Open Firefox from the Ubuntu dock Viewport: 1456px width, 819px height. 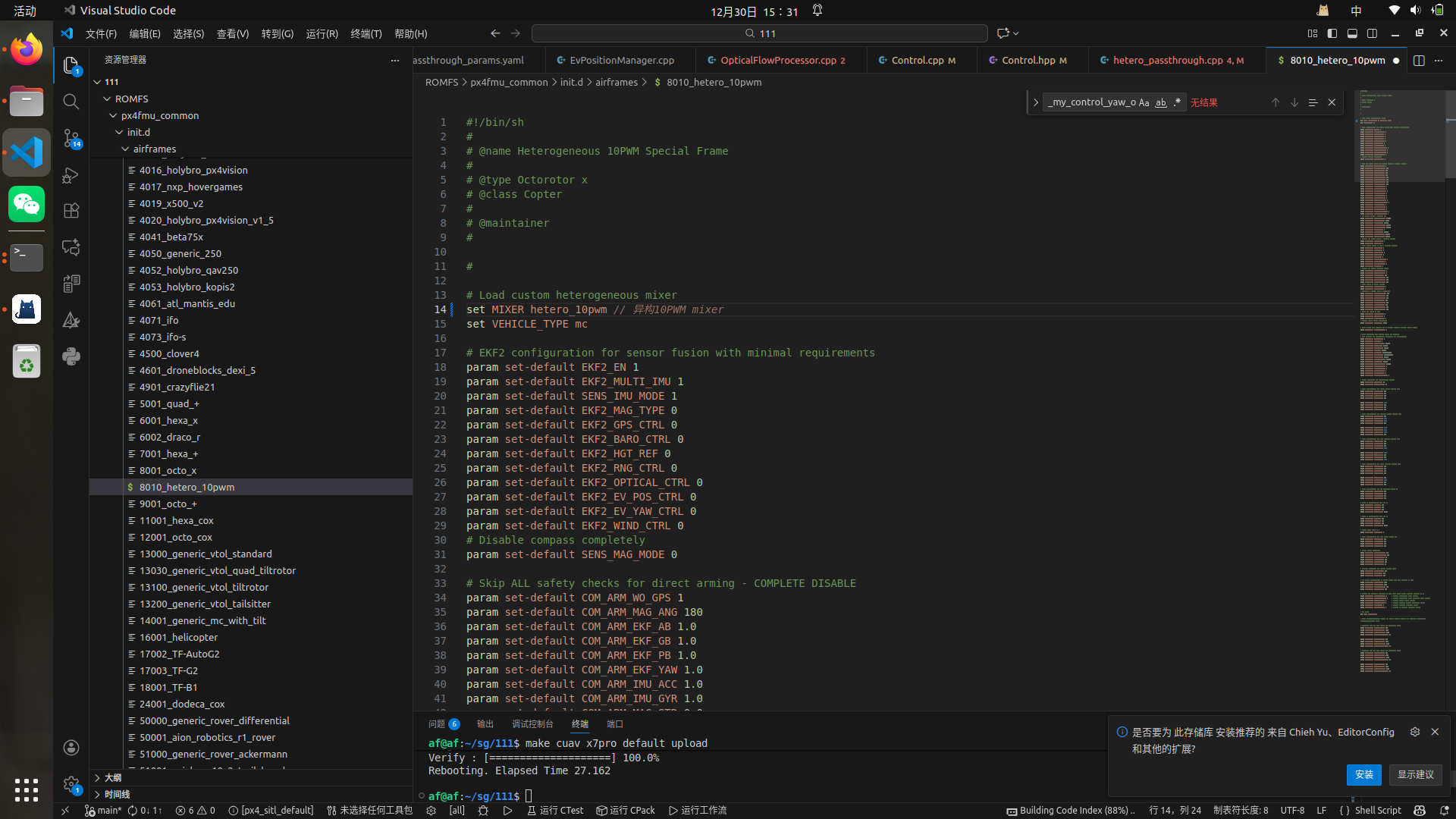pyautogui.click(x=27, y=50)
